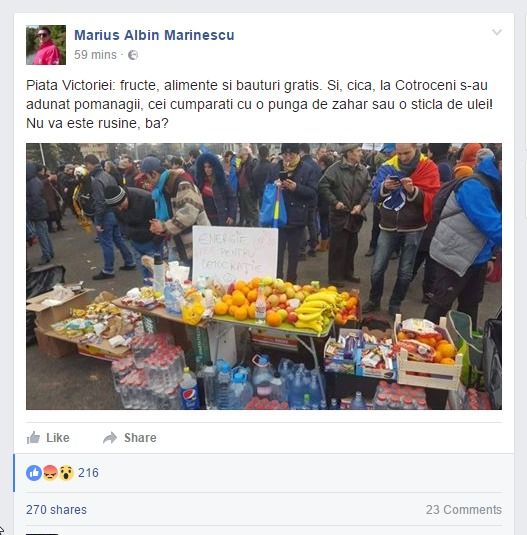This screenshot has height=535, width=527.
Task: Click the post text starting 'Piata Victoriei'
Action: click(260, 104)
